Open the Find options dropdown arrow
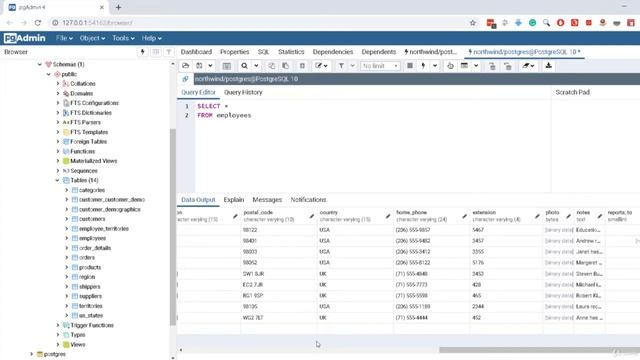The width and height of the screenshot is (640, 360). [256, 66]
